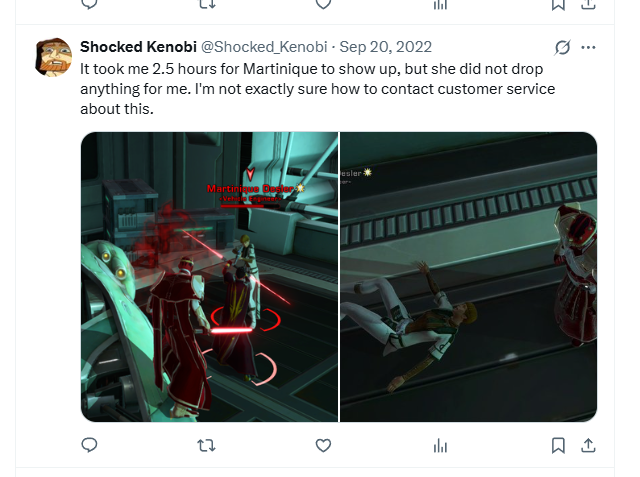This screenshot has height=477, width=640.
Task: Like the previous tweet above
Action: [x=323, y=4]
